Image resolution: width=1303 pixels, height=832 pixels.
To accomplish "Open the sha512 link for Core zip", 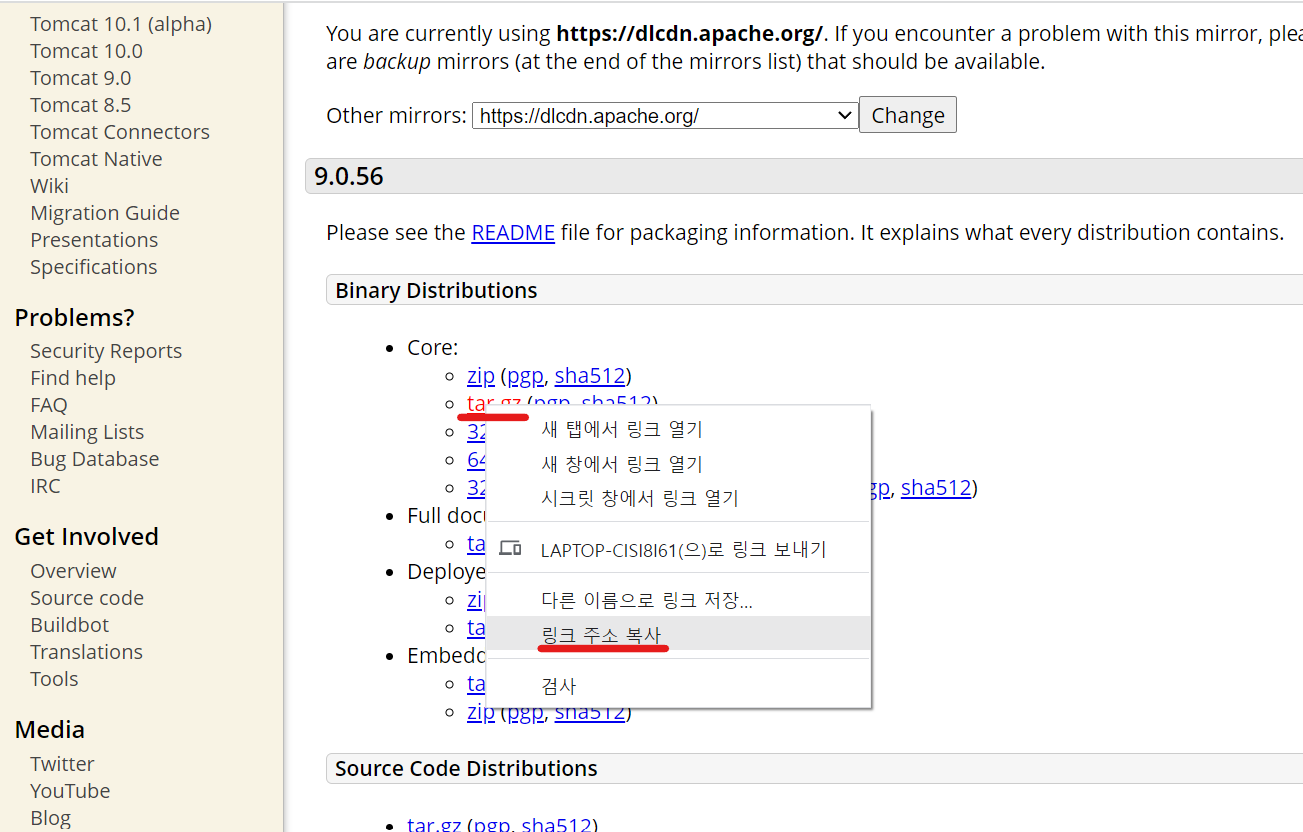I will 590,376.
